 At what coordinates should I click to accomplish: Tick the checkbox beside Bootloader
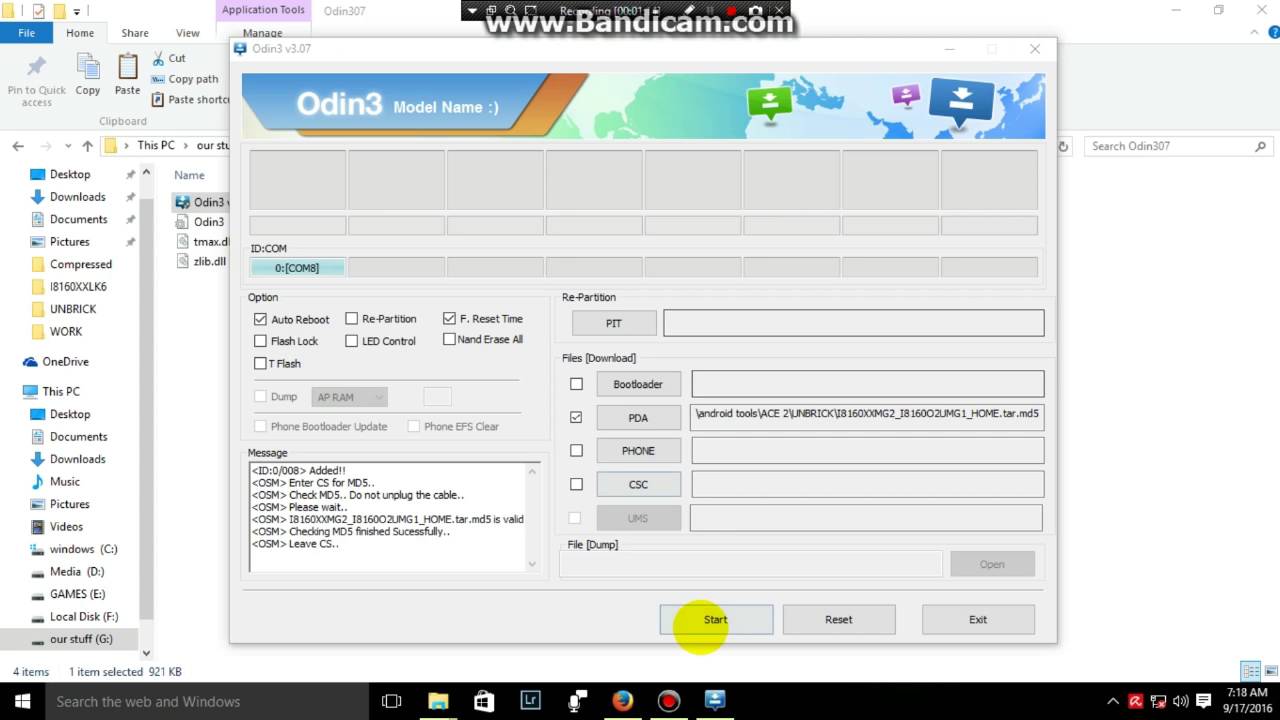click(x=576, y=384)
